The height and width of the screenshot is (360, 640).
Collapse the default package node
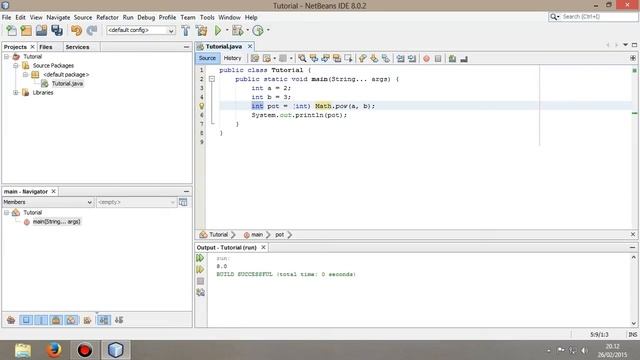point(25,75)
